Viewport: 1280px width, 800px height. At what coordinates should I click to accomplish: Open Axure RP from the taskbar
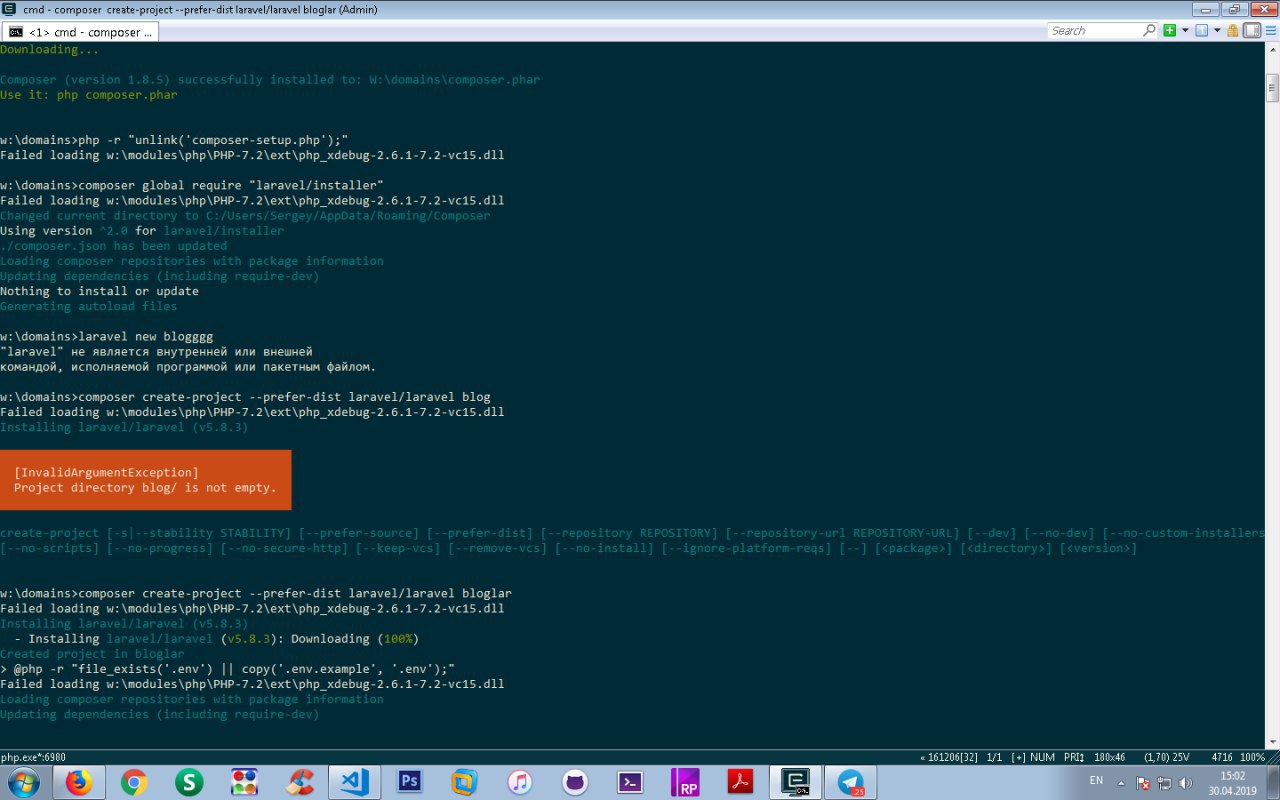pos(686,782)
